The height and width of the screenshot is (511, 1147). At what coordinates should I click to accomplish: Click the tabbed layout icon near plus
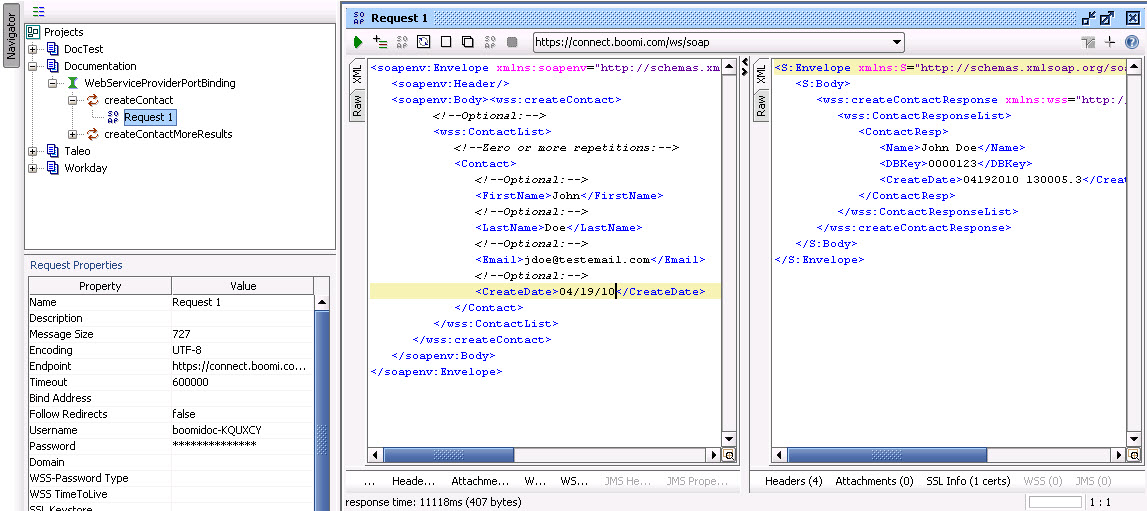tap(1088, 42)
